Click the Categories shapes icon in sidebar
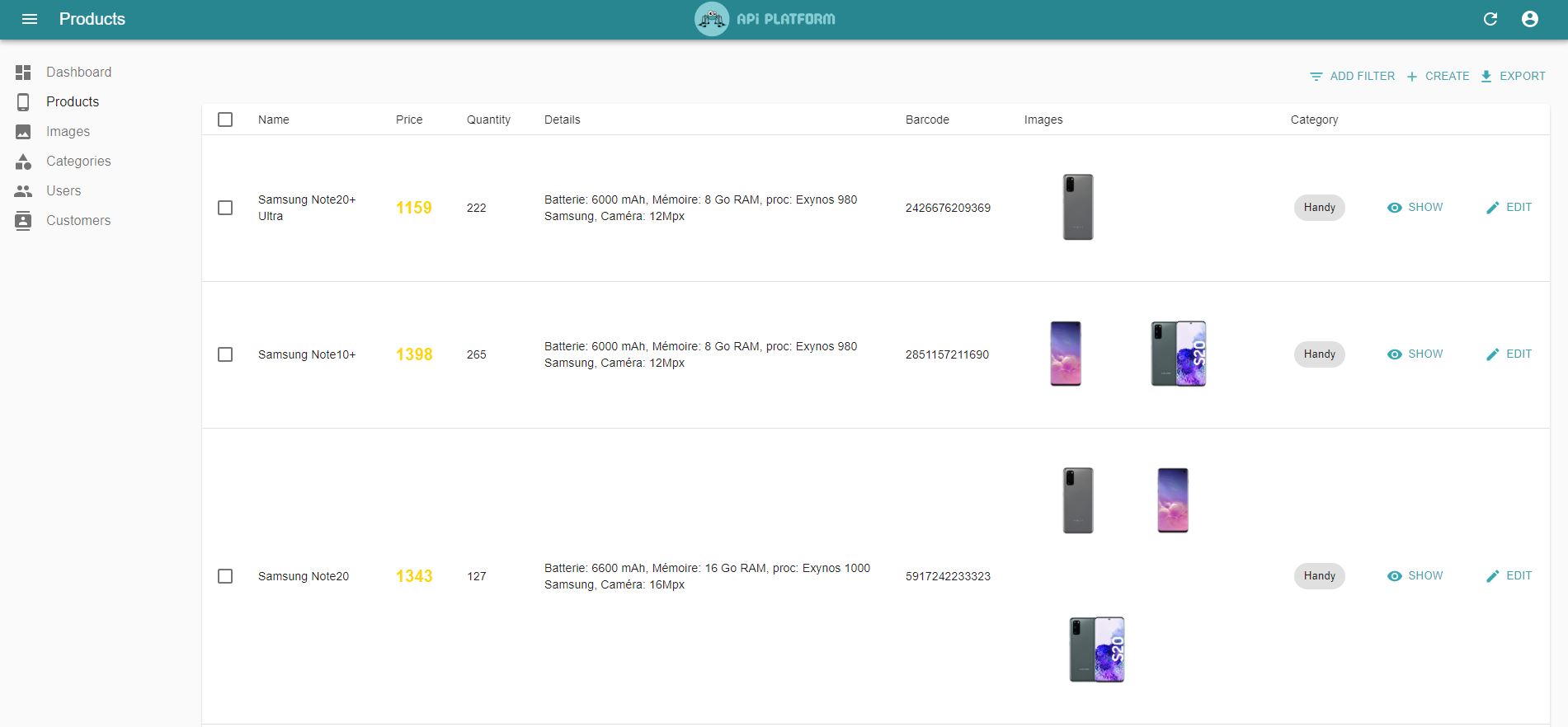 pos(23,162)
